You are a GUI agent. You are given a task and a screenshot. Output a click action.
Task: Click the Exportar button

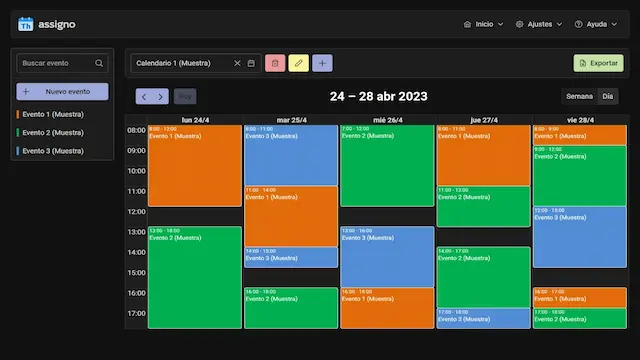tap(598, 63)
